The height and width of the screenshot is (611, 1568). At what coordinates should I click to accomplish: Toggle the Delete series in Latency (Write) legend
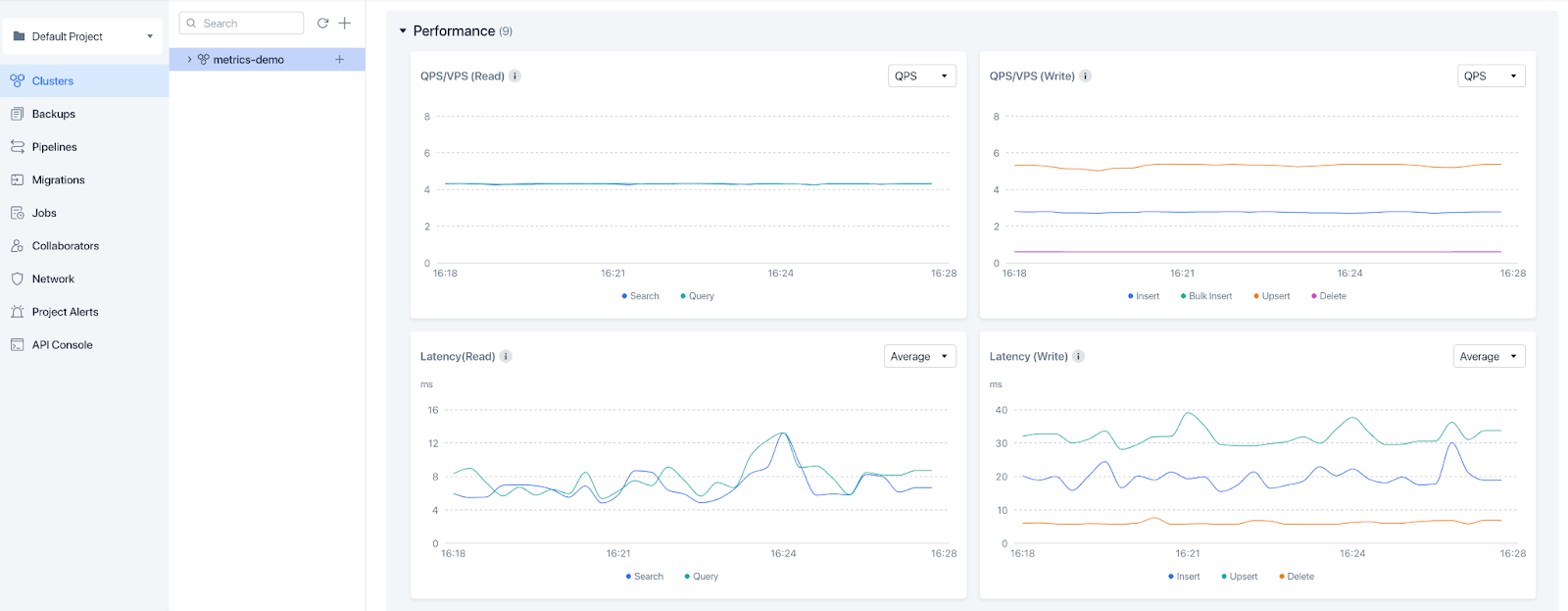pos(1299,577)
